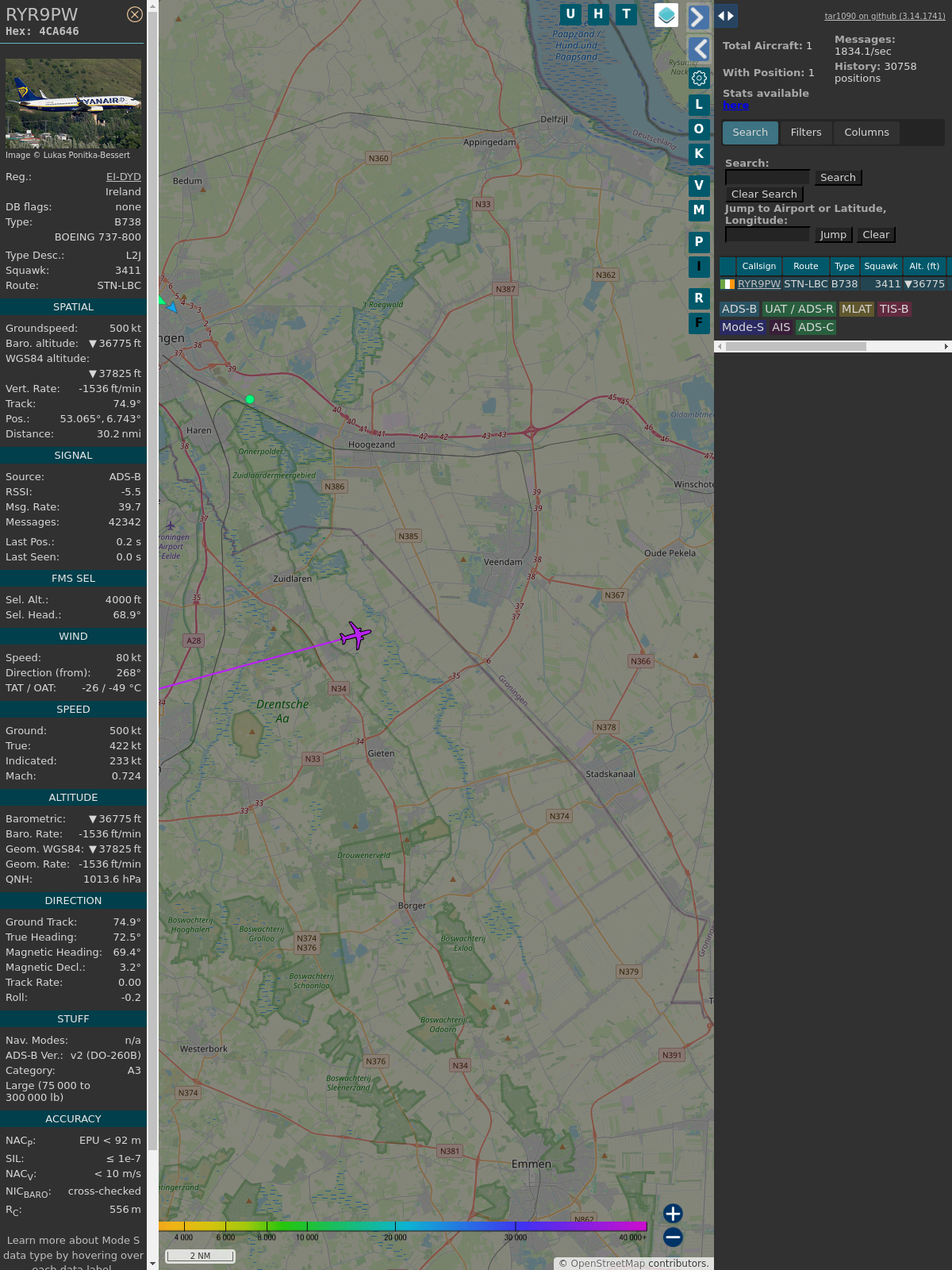Toggle the ADS-C source legend
952x1270 pixels.
pyautogui.click(x=816, y=328)
